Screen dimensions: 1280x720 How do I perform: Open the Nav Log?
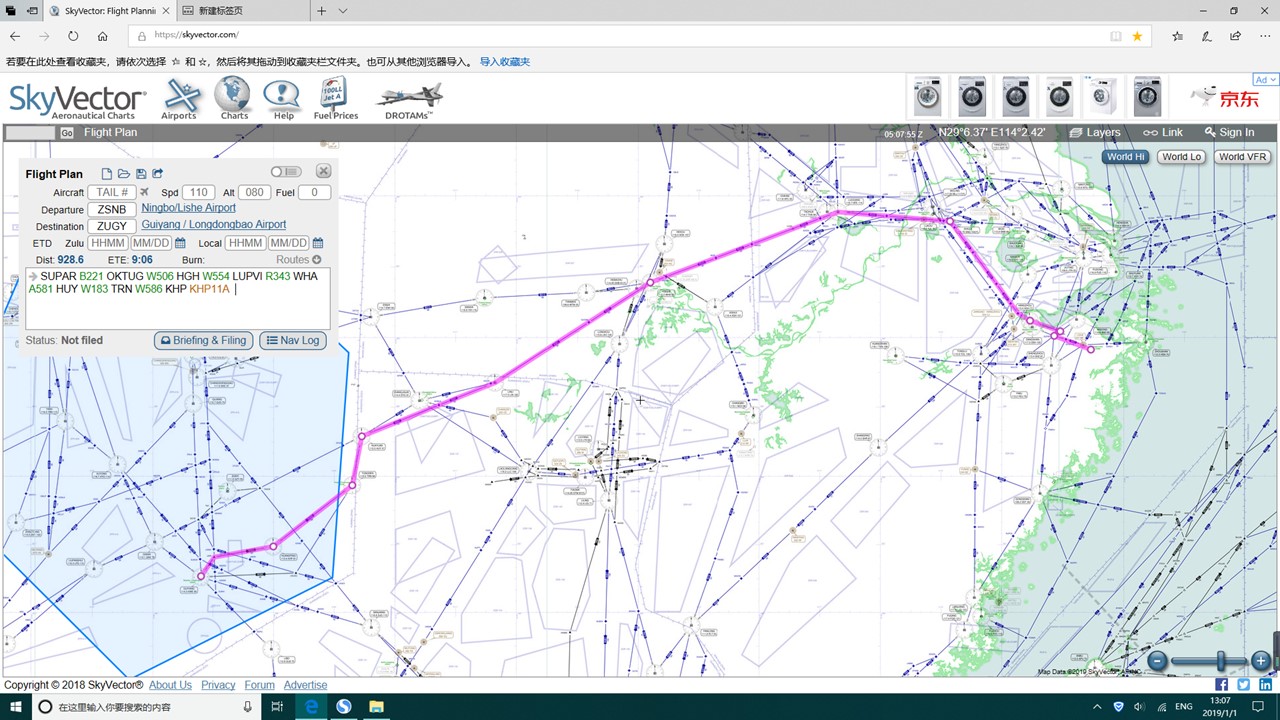pos(293,341)
